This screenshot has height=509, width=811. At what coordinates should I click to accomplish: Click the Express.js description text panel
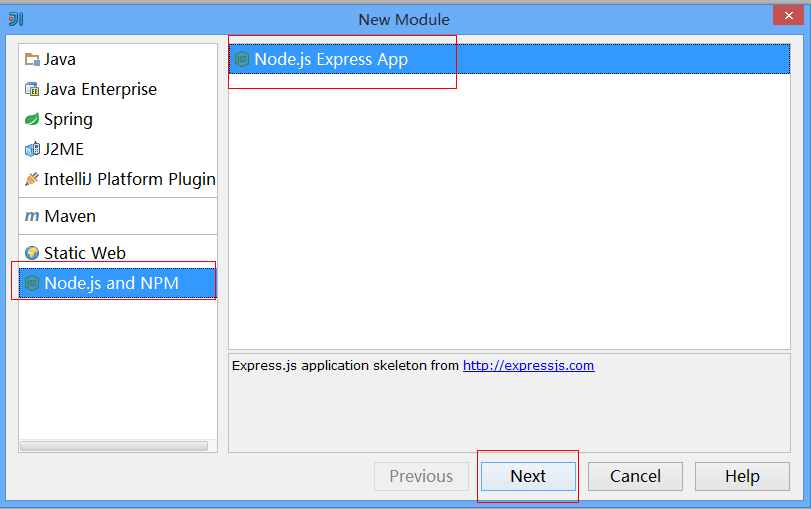point(509,410)
